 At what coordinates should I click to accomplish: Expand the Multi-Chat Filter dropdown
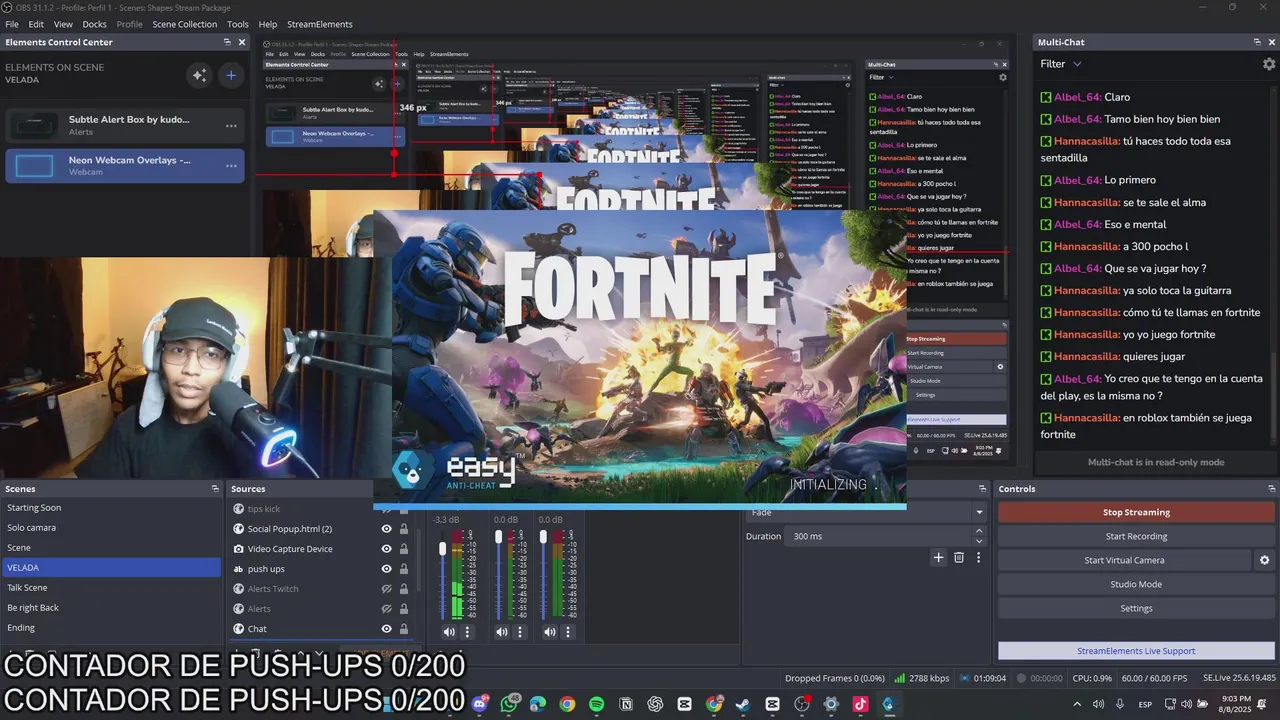[1061, 64]
